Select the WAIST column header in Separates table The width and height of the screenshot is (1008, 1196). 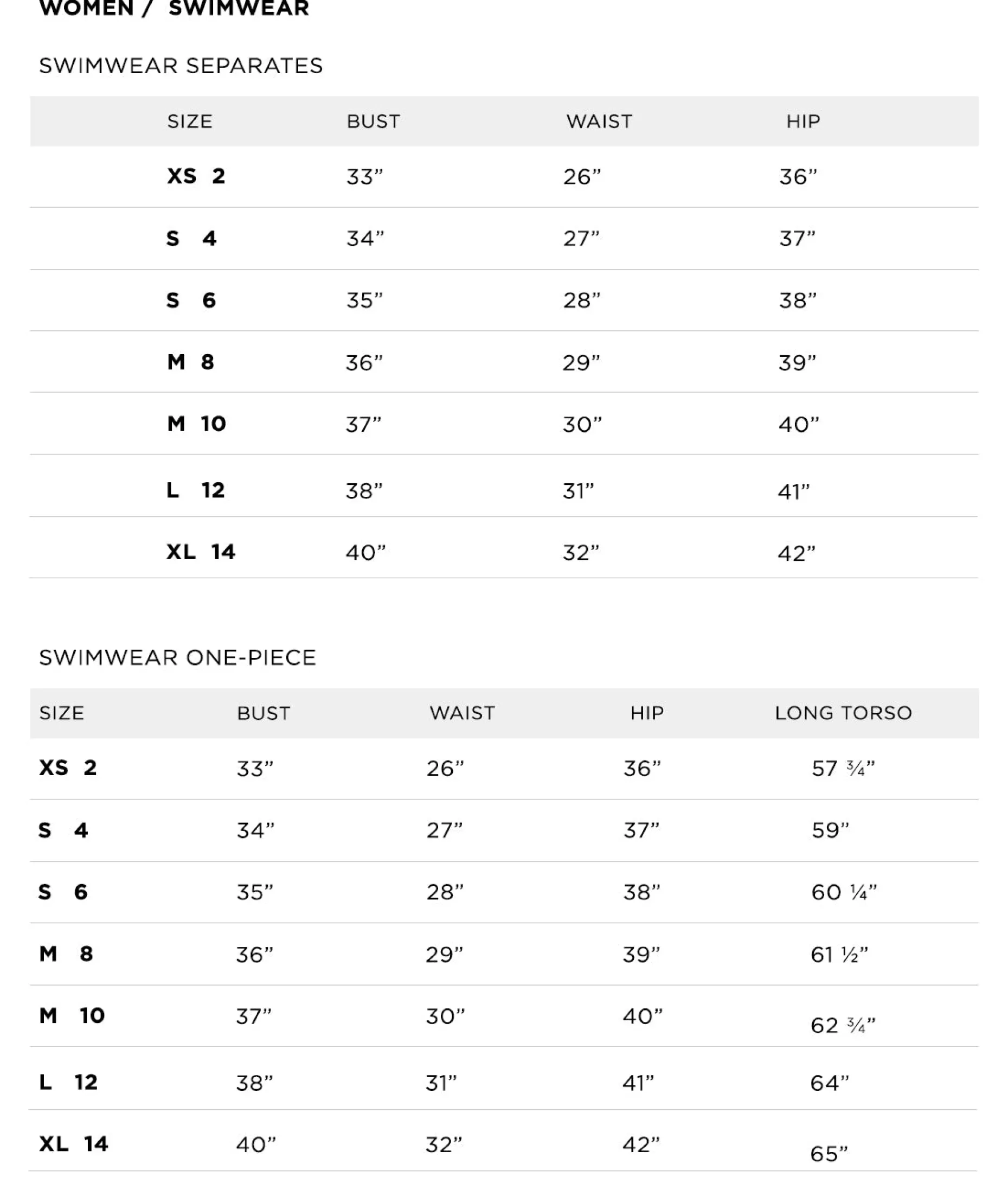coord(599,121)
